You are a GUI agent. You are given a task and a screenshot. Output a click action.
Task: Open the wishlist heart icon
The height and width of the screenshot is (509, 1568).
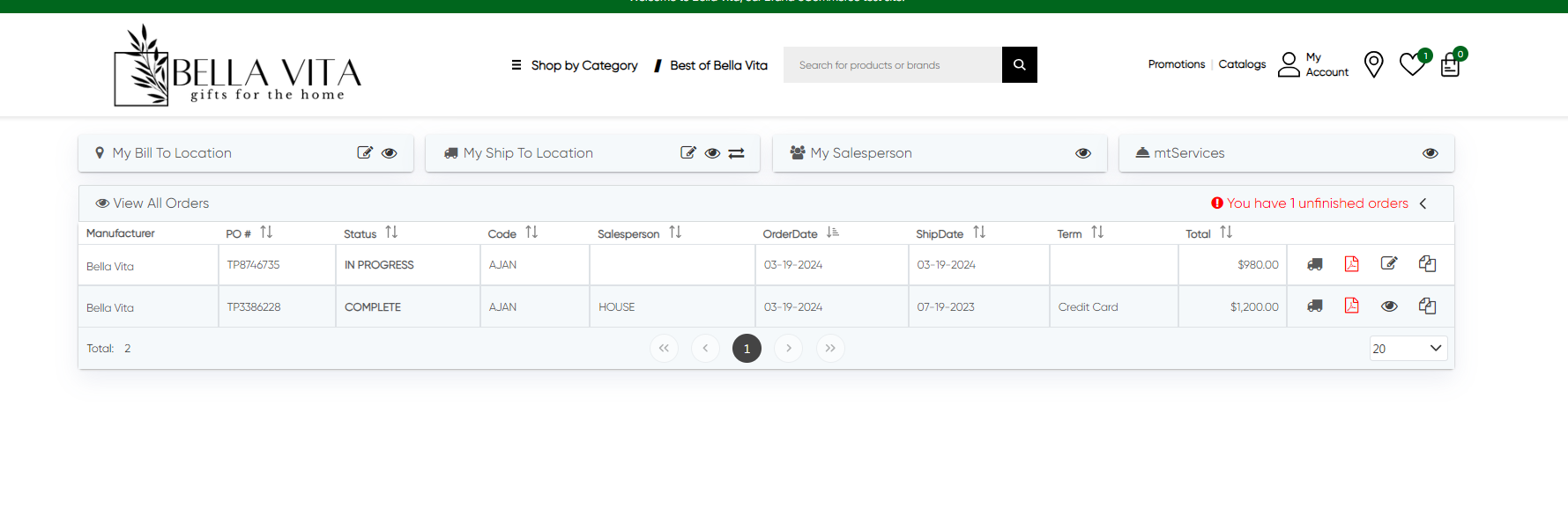[1412, 64]
